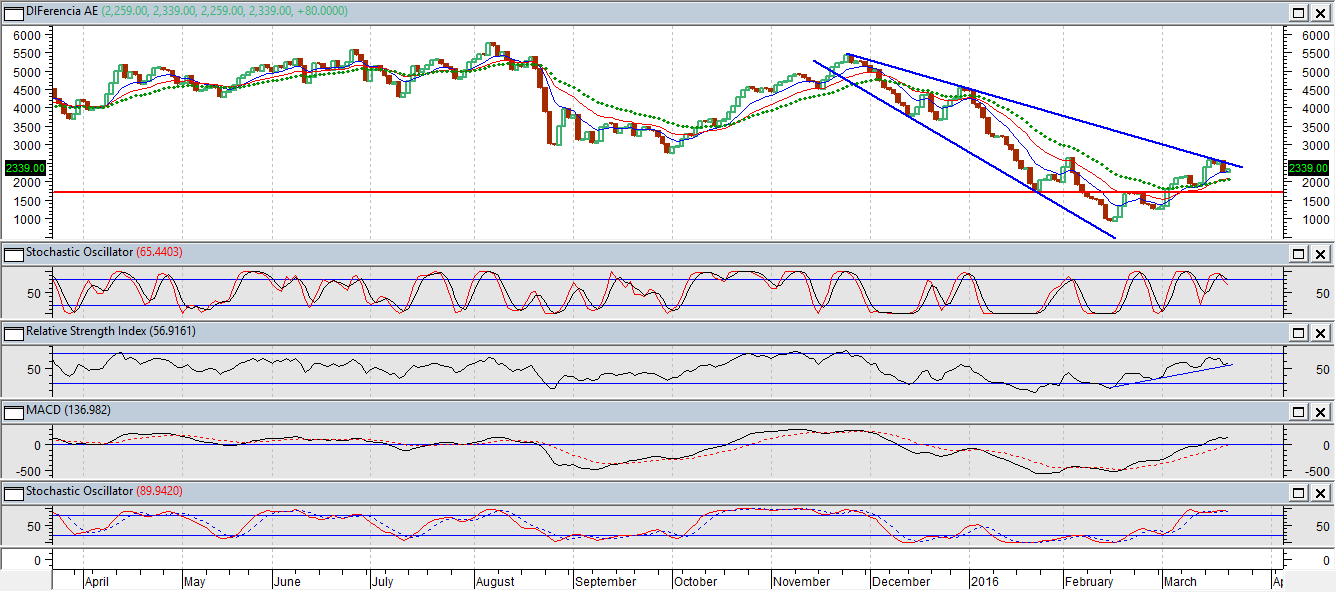Close the Stochastic Oscillator (89.9420) panel
The image size is (1336, 592).
(x=1320, y=493)
